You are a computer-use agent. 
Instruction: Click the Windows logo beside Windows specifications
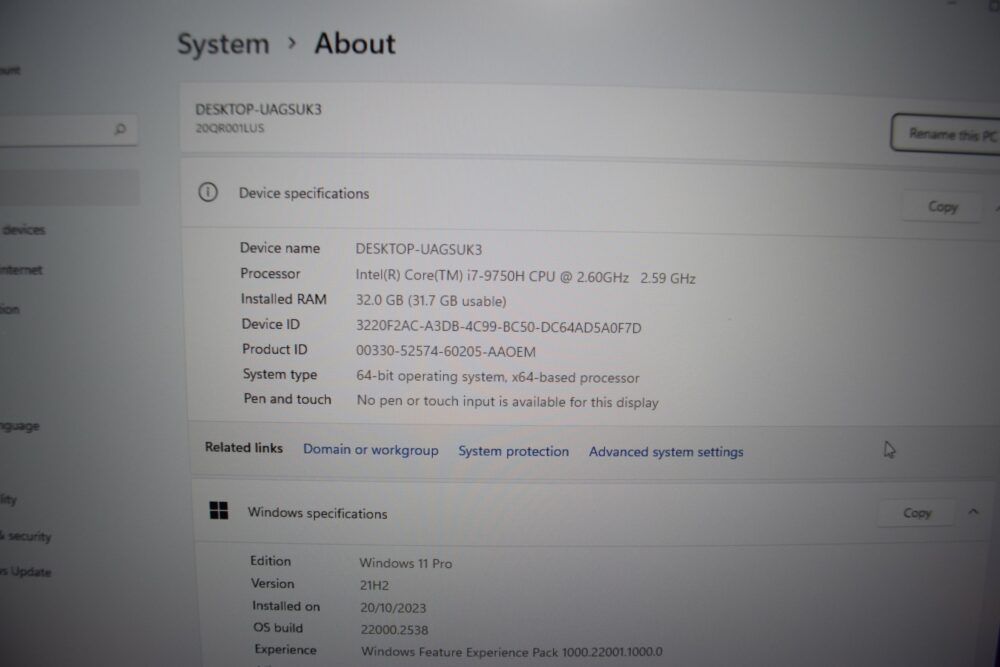219,510
